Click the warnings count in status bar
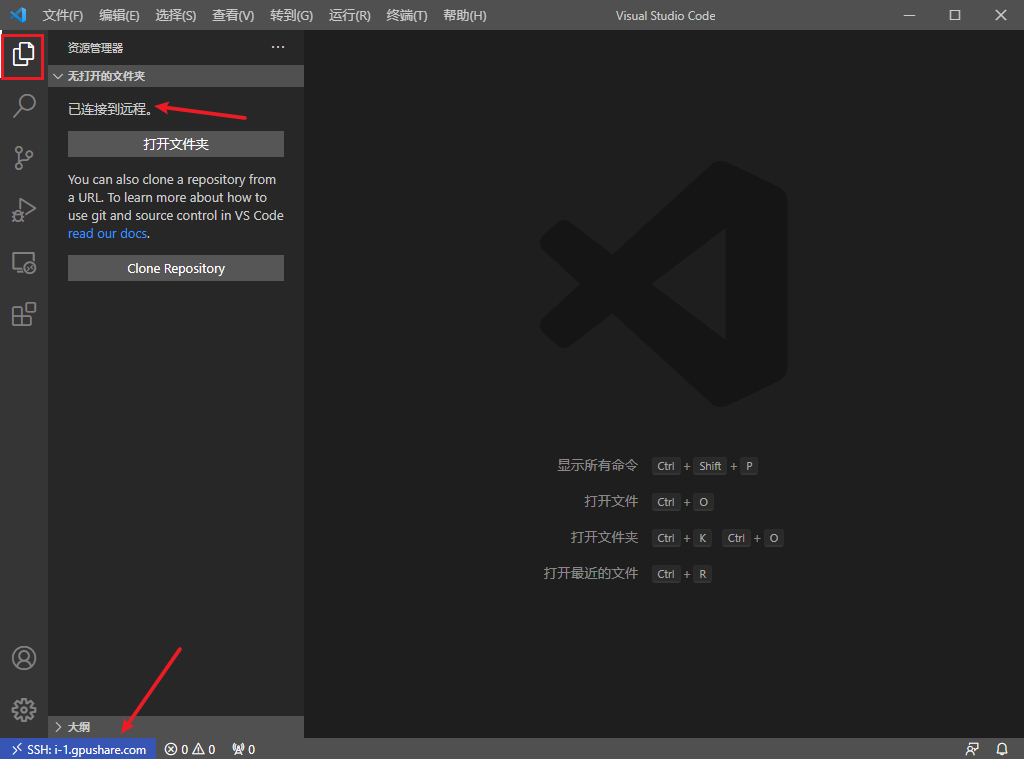This screenshot has width=1024, height=759. (204, 749)
